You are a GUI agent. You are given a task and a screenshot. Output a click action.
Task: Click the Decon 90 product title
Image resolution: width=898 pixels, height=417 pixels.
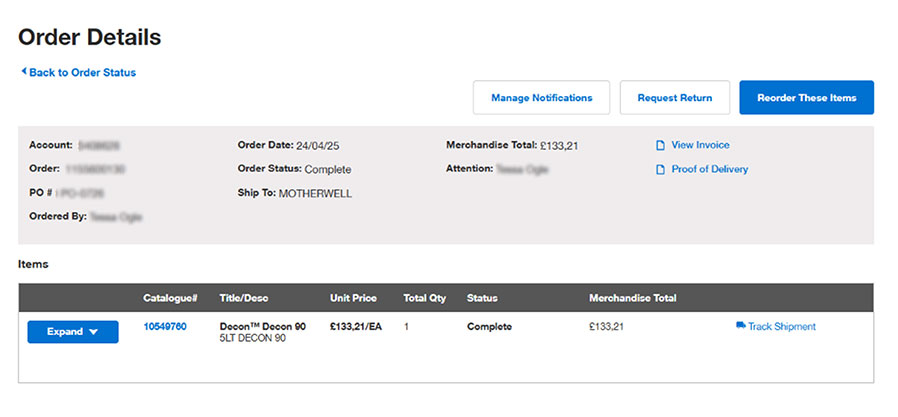point(262,326)
